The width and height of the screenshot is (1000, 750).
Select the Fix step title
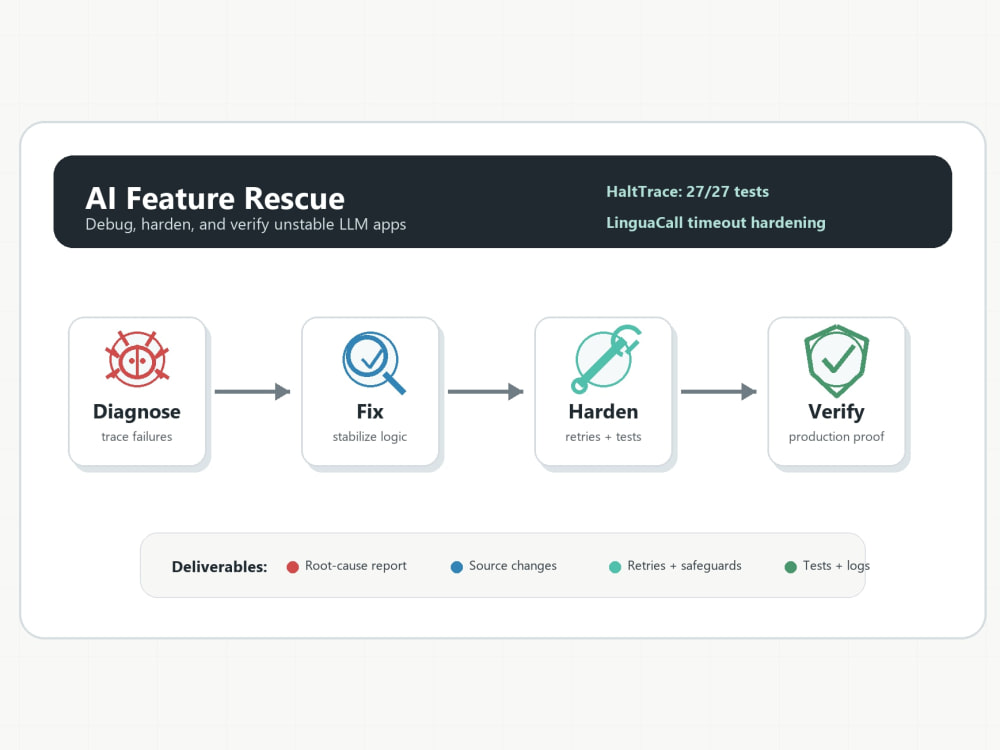click(x=370, y=411)
